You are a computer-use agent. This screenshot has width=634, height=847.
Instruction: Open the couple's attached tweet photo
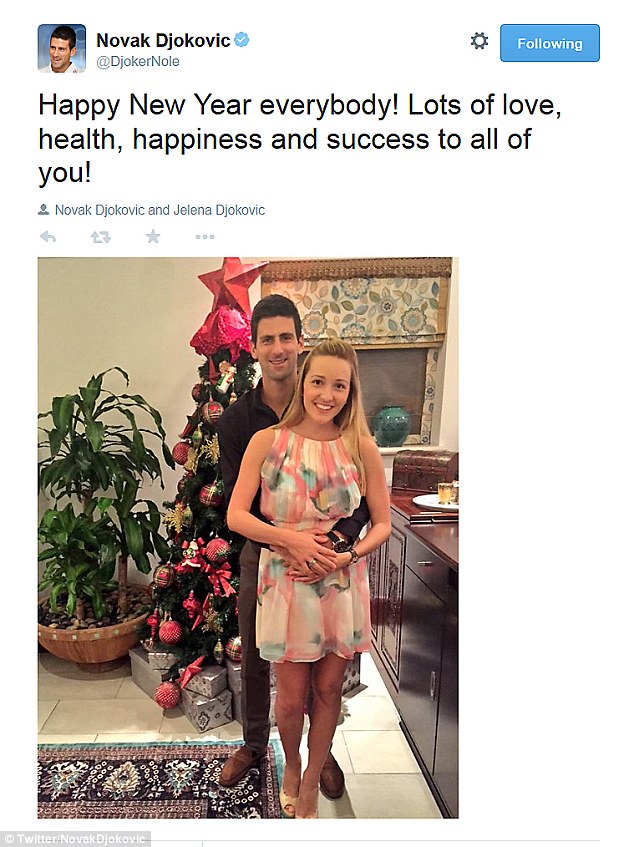tap(248, 537)
